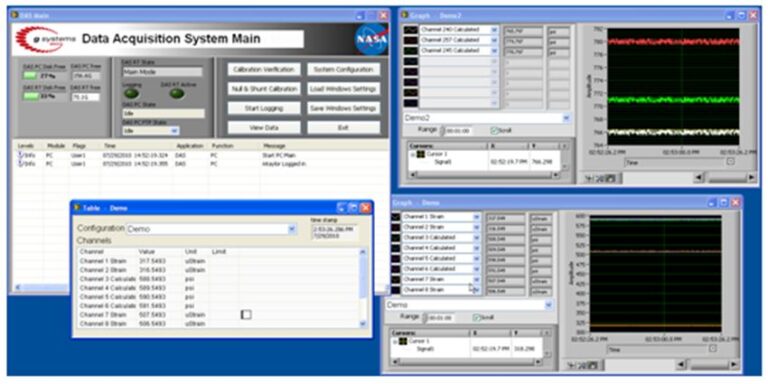Click the Cursor 1 crosshair icon in Demo2 graph

tap(421, 154)
